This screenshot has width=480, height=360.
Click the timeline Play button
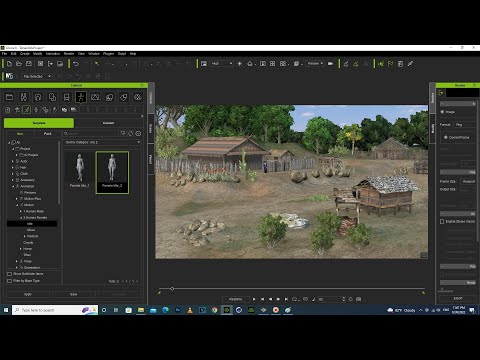pyautogui.click(x=254, y=299)
